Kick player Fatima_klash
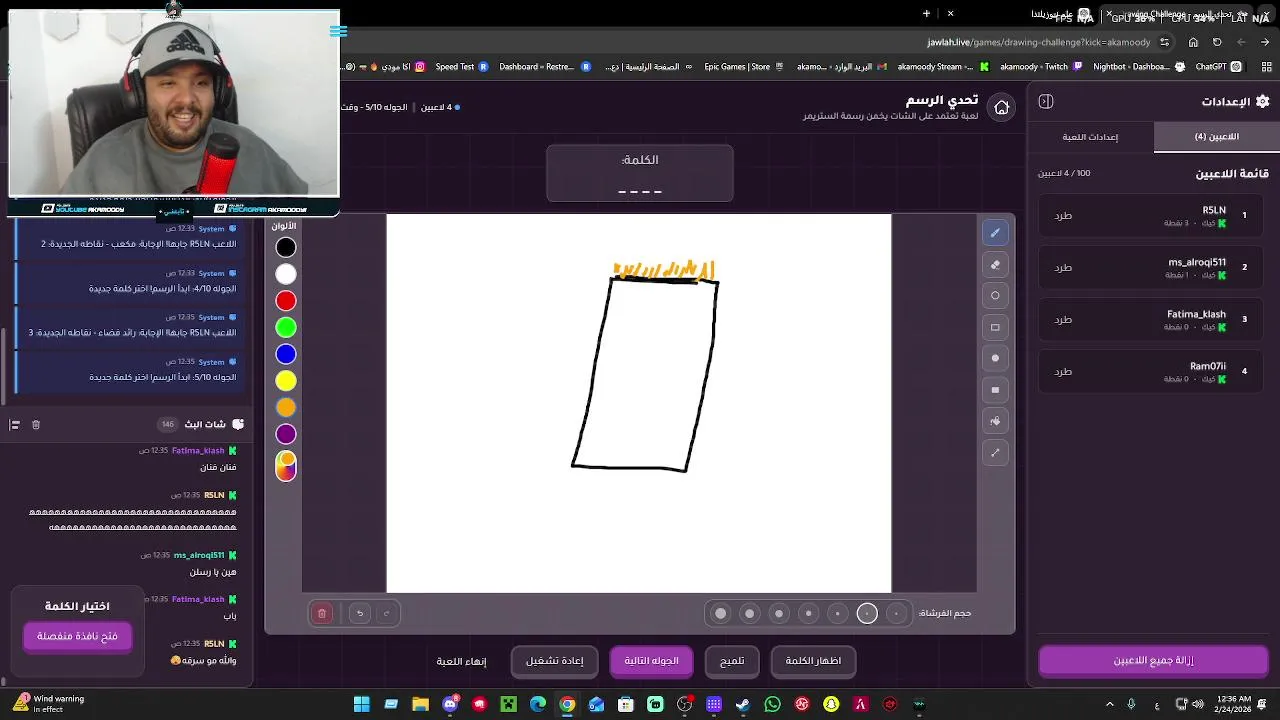1280x720 pixels. pos(1063,320)
